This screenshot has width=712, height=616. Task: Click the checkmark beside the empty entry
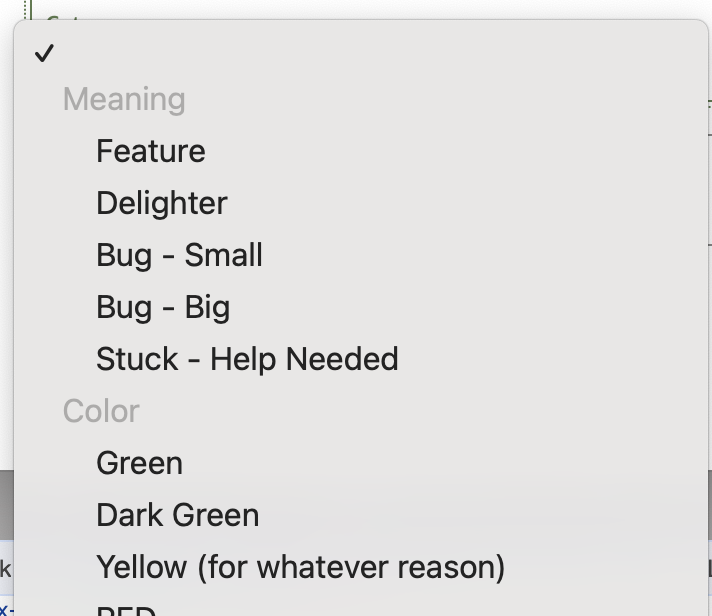tap(44, 54)
